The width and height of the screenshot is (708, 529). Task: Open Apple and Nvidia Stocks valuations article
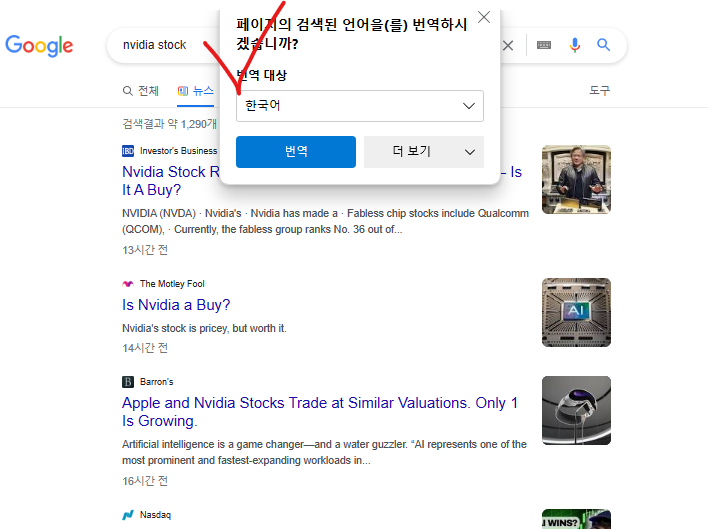tap(320, 411)
